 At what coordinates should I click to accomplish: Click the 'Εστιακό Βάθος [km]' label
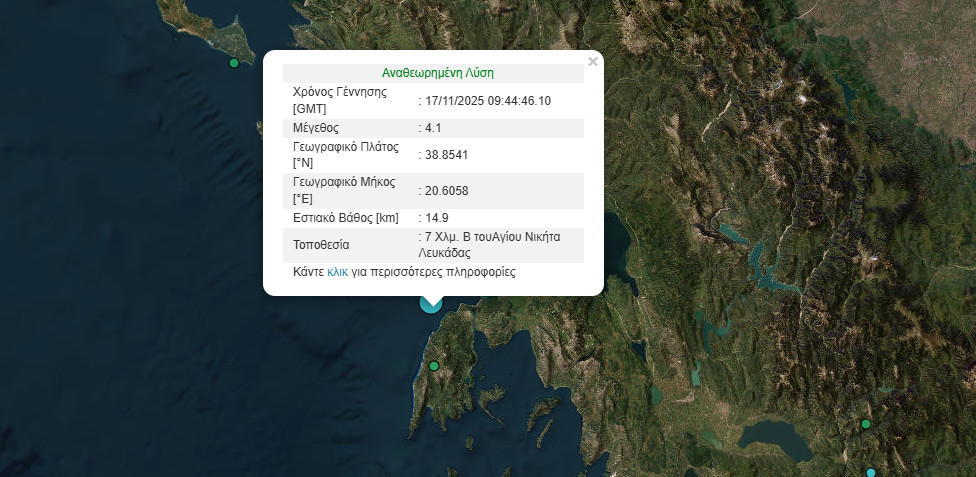pos(346,217)
